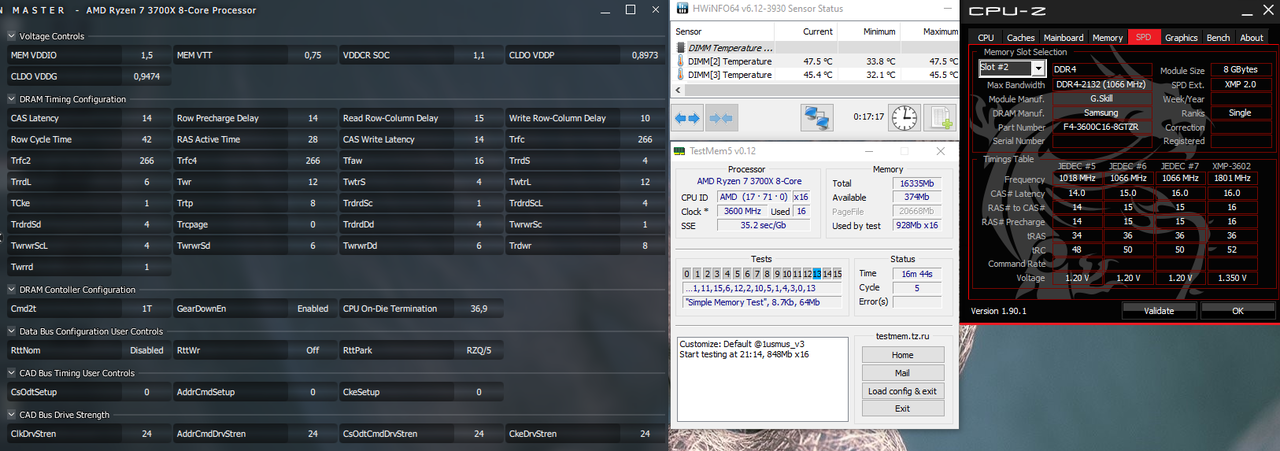Maximize the Ryzen Master window

pyautogui.click(x=630, y=10)
